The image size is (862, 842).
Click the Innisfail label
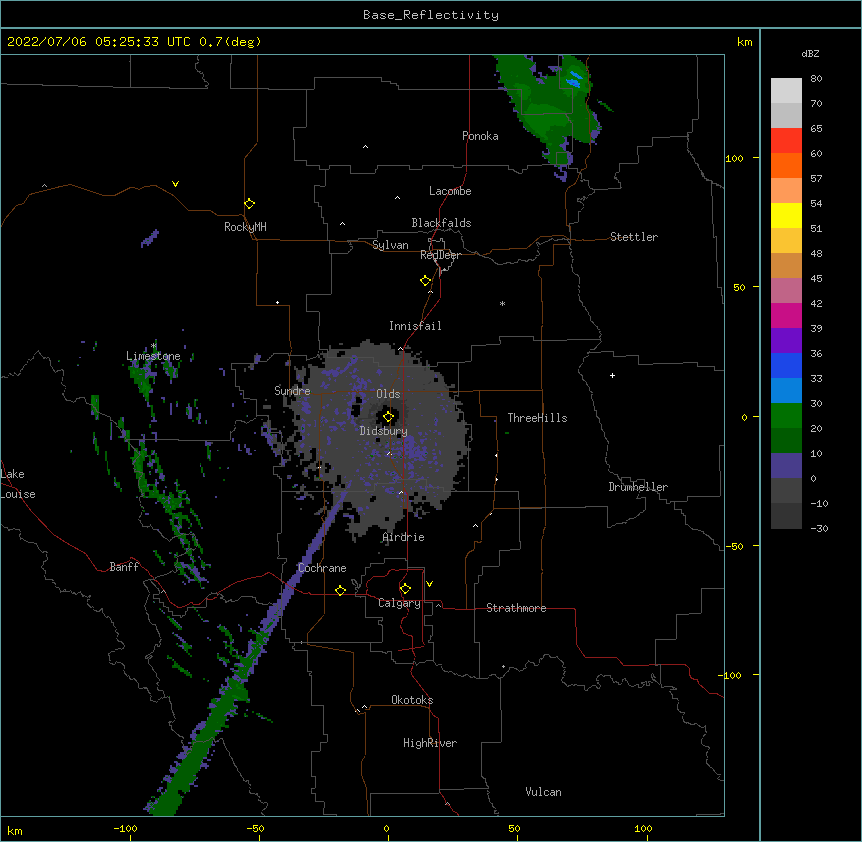[415, 326]
